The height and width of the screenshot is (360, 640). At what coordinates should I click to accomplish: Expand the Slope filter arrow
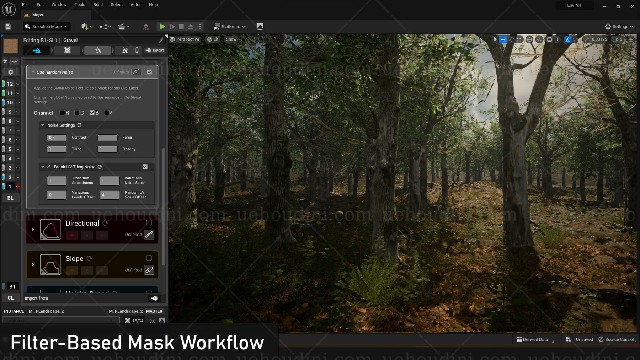click(33, 264)
